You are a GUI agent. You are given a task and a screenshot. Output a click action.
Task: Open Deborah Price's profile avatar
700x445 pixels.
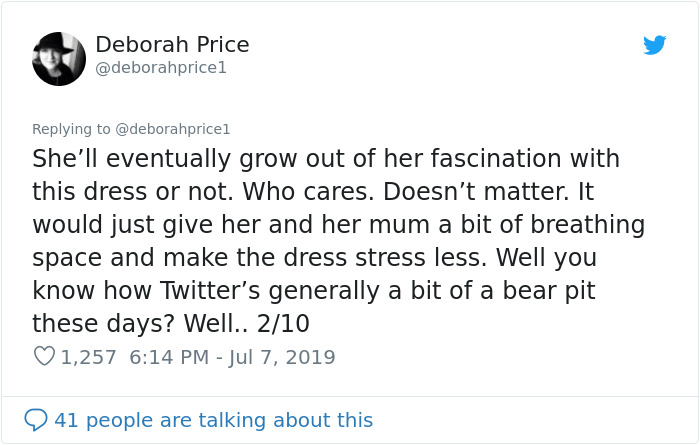[59, 59]
